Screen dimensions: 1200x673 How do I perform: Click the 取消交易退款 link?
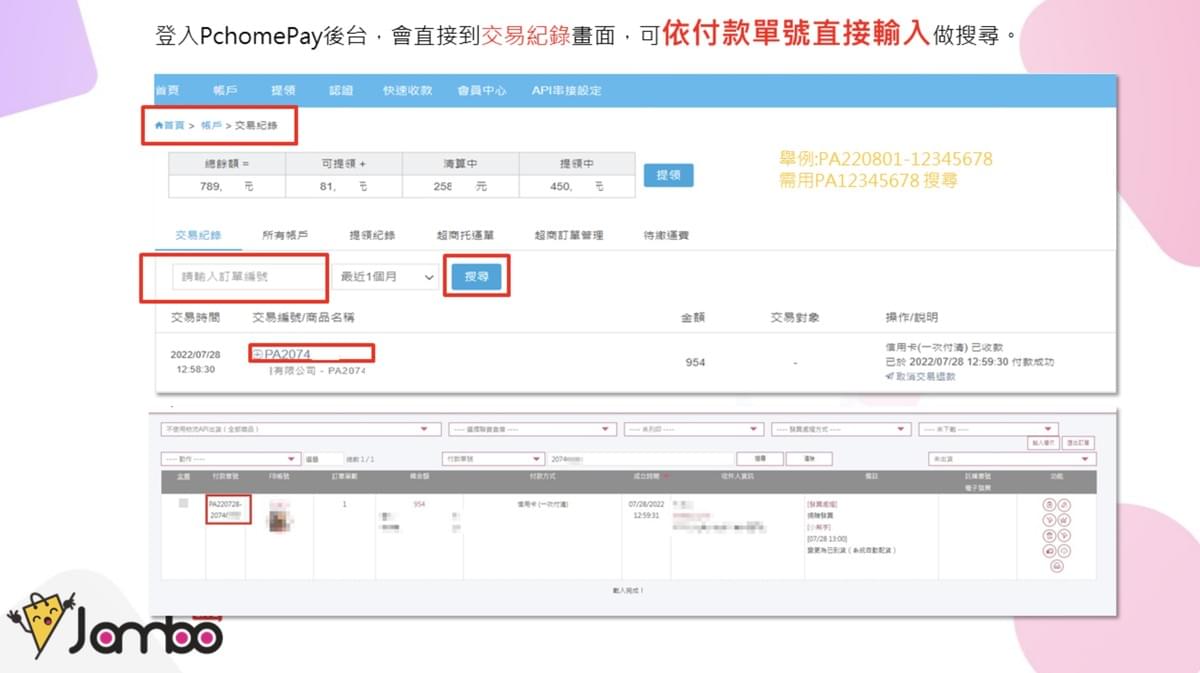pos(925,377)
